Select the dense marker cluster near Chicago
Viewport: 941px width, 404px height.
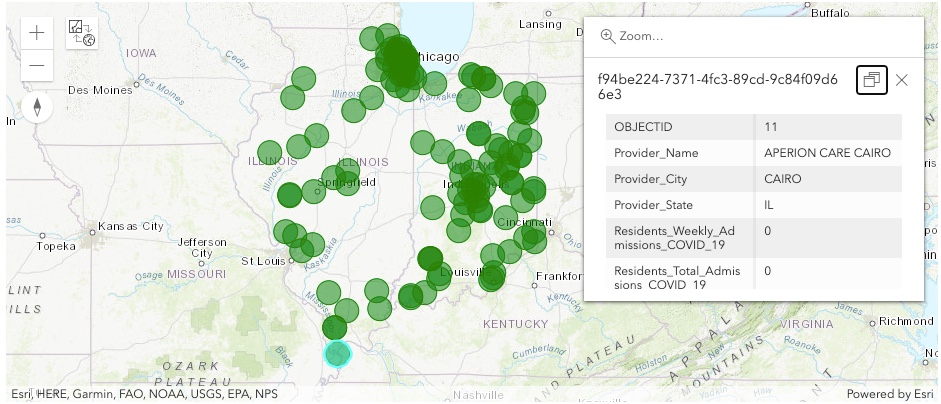(399, 60)
